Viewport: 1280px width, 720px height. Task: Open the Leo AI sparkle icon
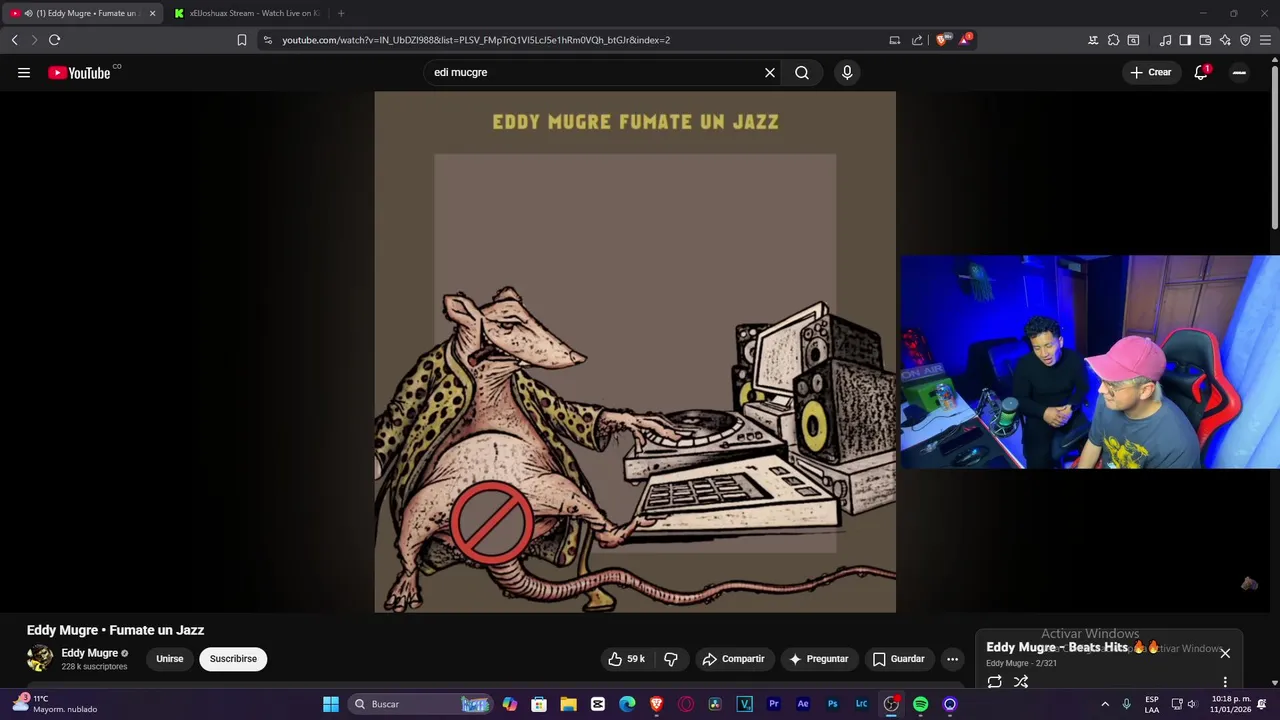1225,40
